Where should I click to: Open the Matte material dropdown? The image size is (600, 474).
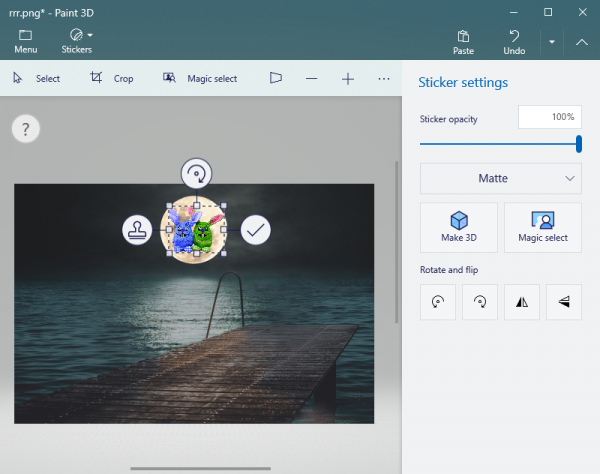(x=501, y=179)
